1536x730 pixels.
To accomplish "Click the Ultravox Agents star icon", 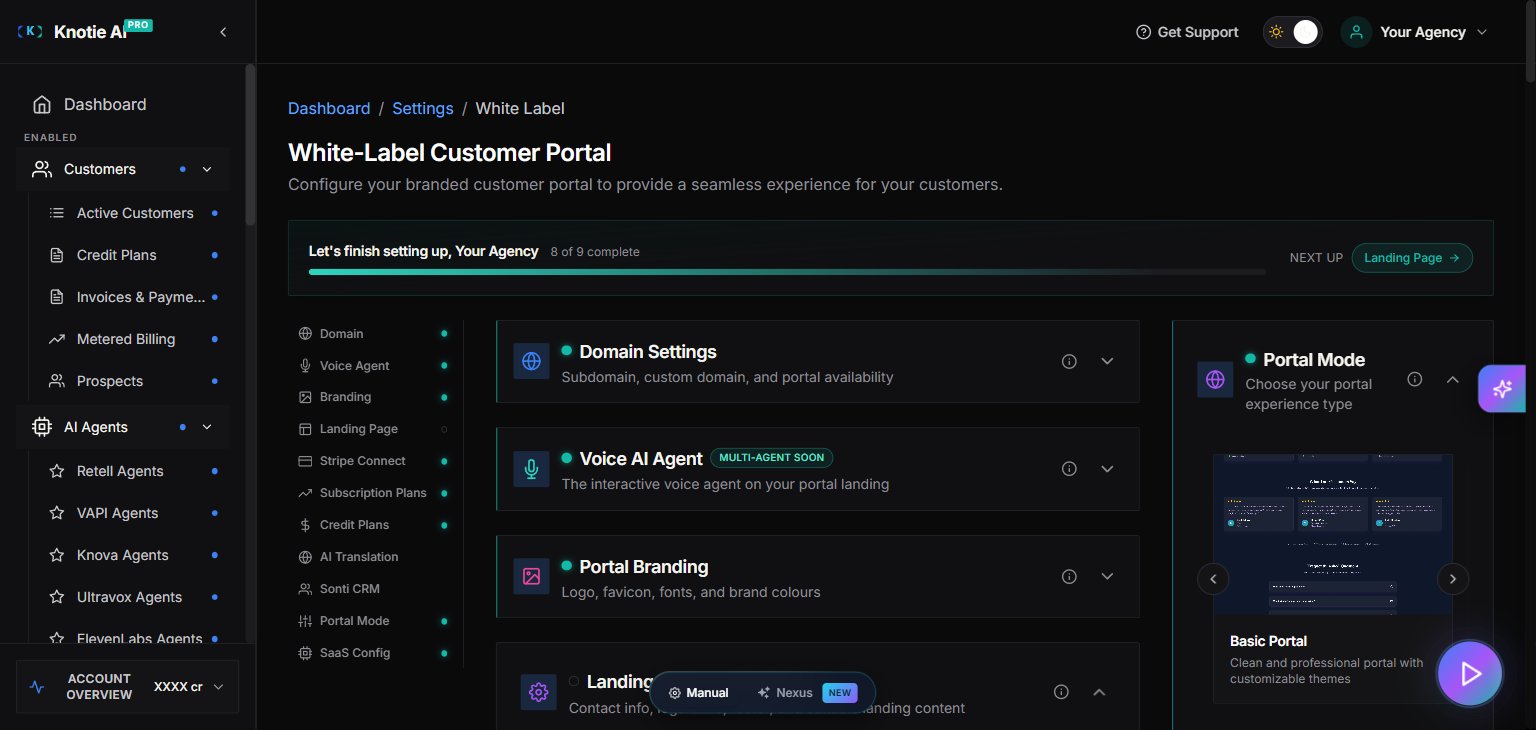I will [57, 597].
